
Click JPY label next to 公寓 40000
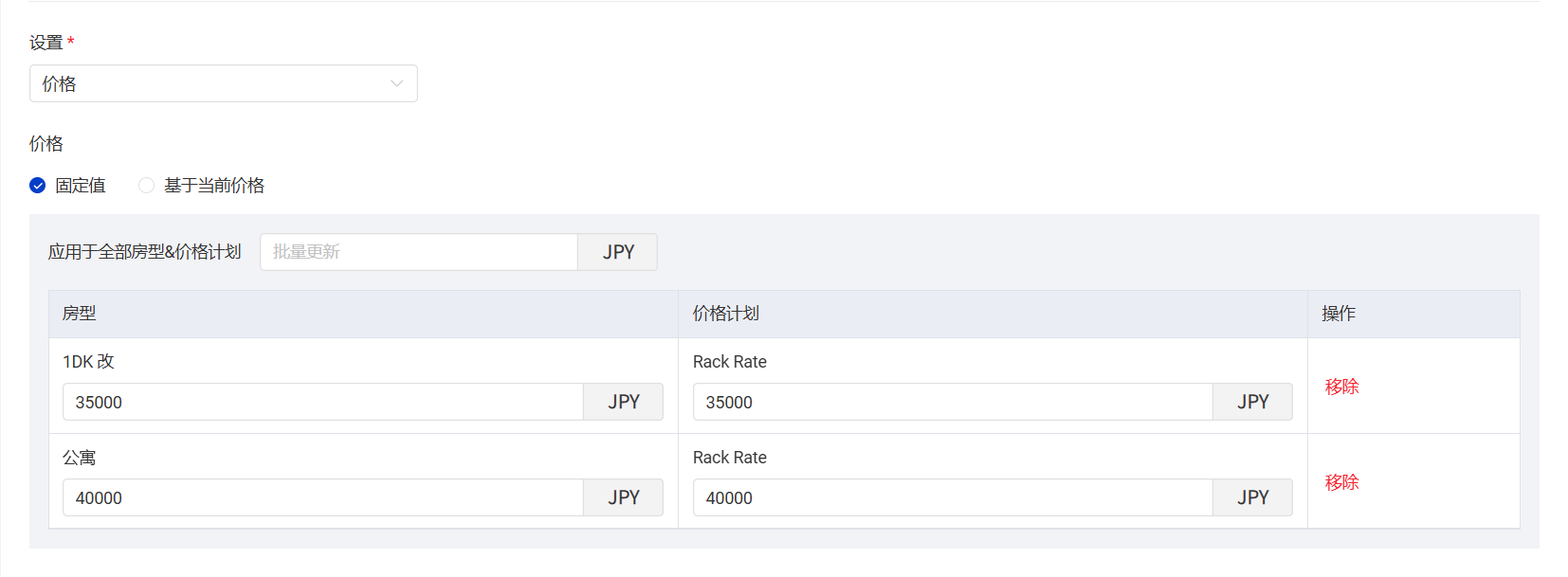624,497
